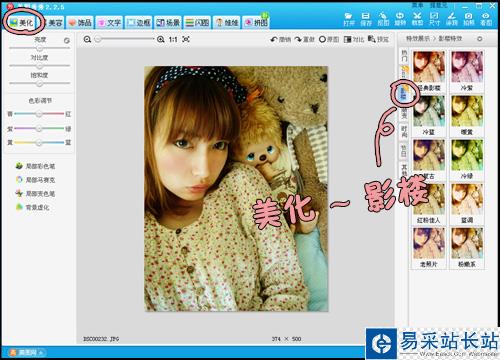
Task: Open the 其他 effects category
Action: 404,169
